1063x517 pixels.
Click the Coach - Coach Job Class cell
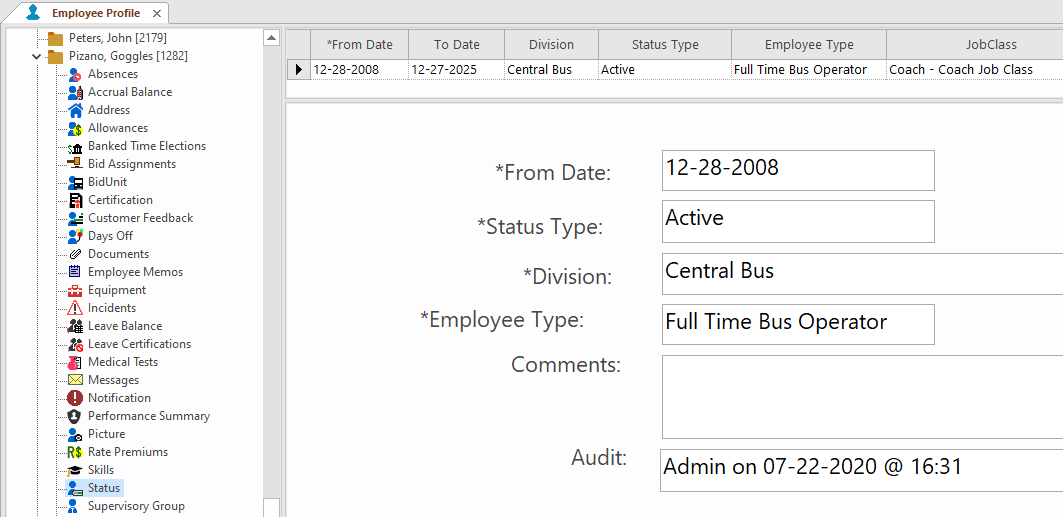[975, 69]
